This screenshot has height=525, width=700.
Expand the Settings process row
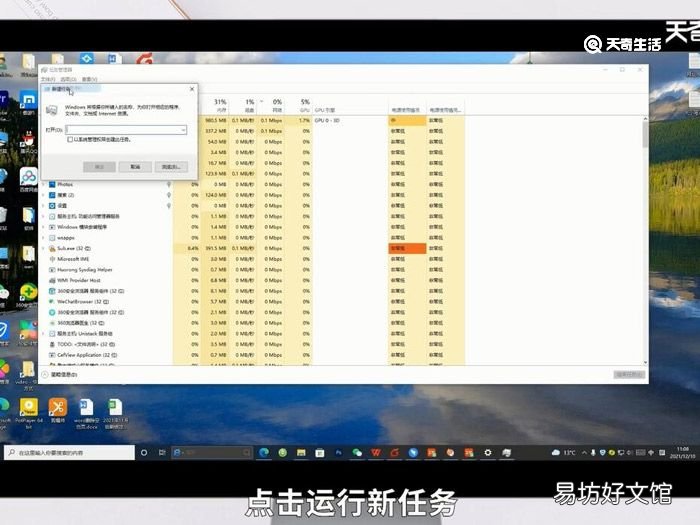coord(44,206)
